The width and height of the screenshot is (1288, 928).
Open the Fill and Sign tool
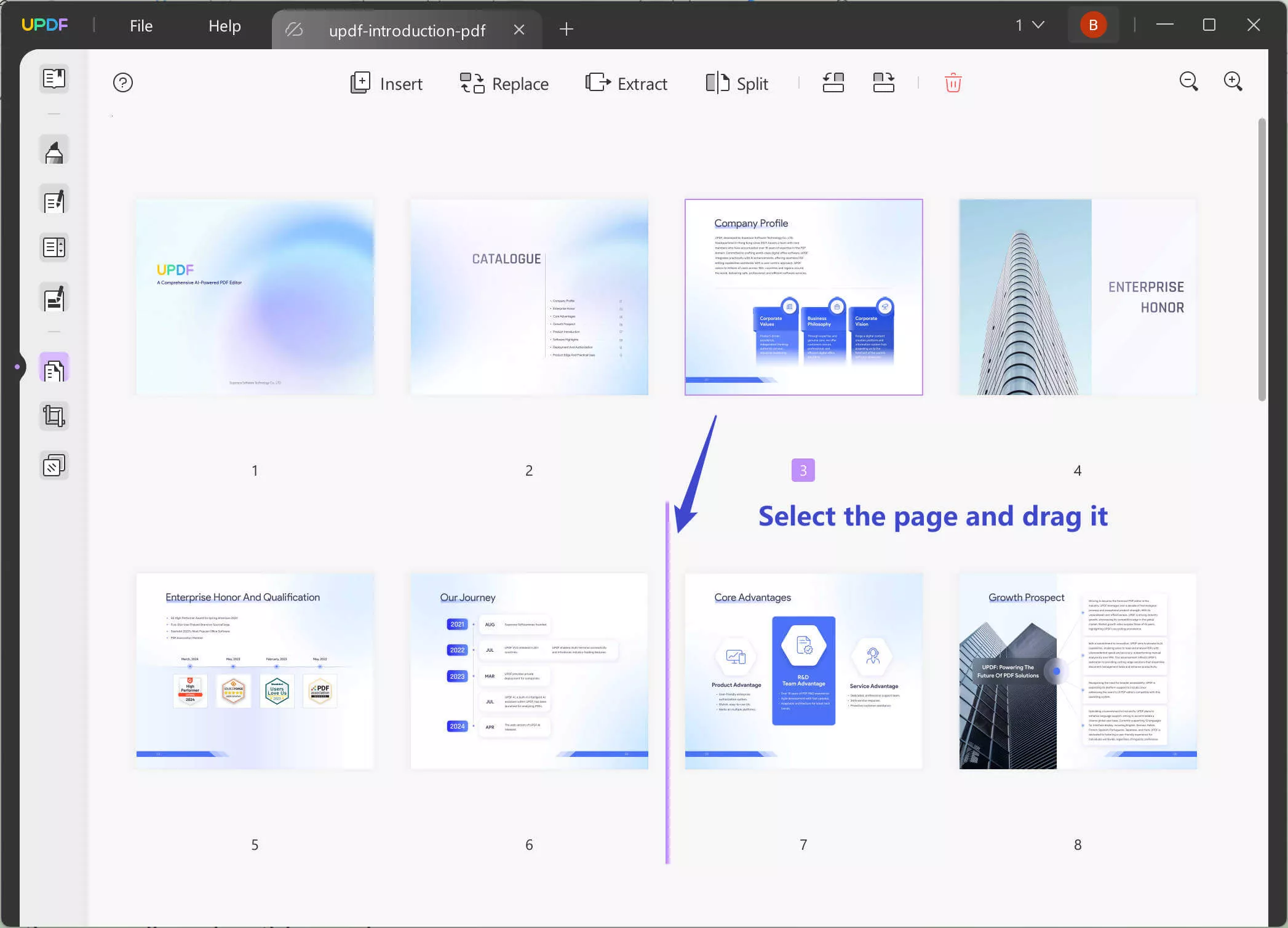(54, 298)
